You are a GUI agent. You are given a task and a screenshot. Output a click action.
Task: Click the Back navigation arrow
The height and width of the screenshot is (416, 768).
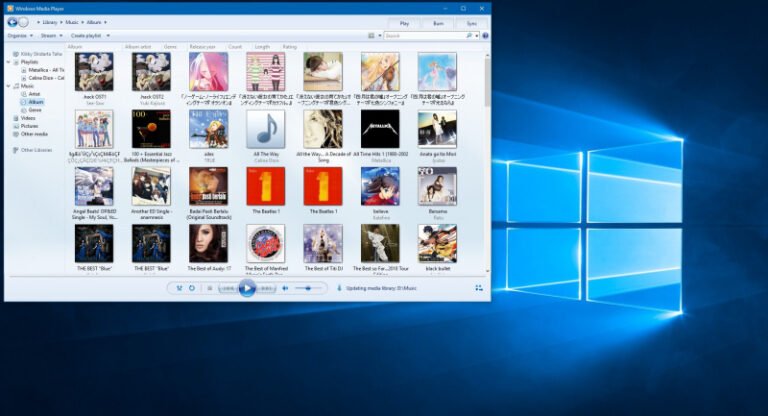pyautogui.click(x=11, y=21)
